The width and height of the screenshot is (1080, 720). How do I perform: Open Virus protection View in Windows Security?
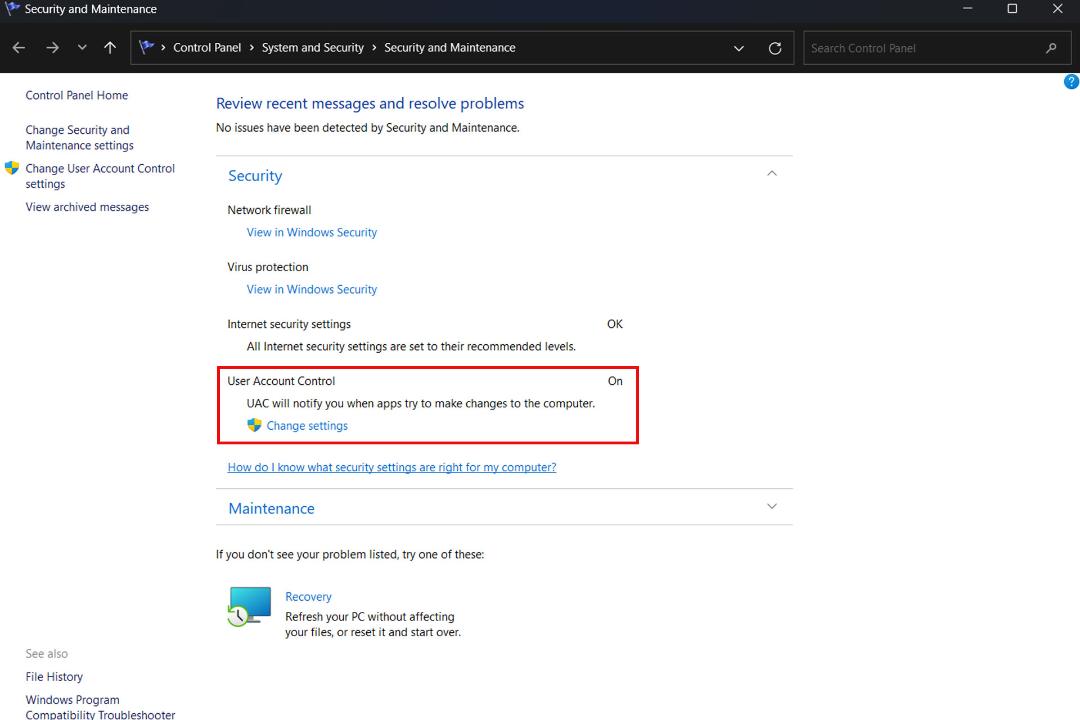pos(311,289)
